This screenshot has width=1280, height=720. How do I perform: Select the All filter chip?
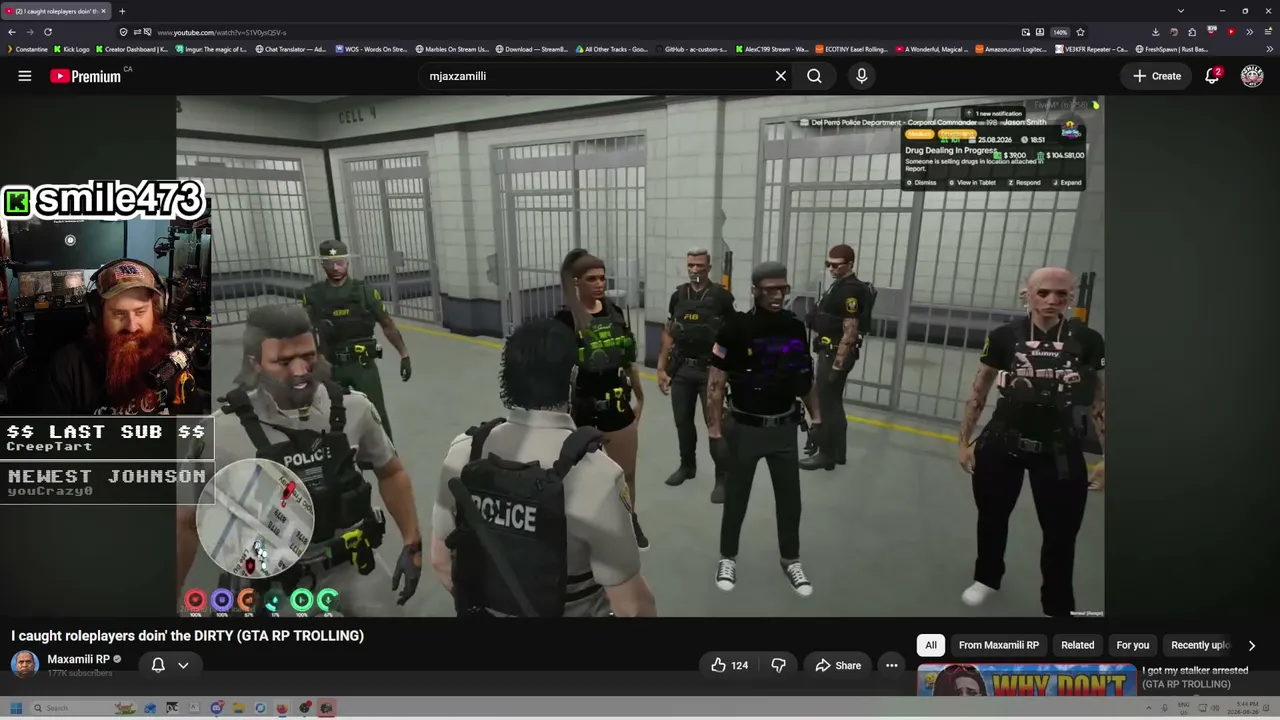point(931,645)
